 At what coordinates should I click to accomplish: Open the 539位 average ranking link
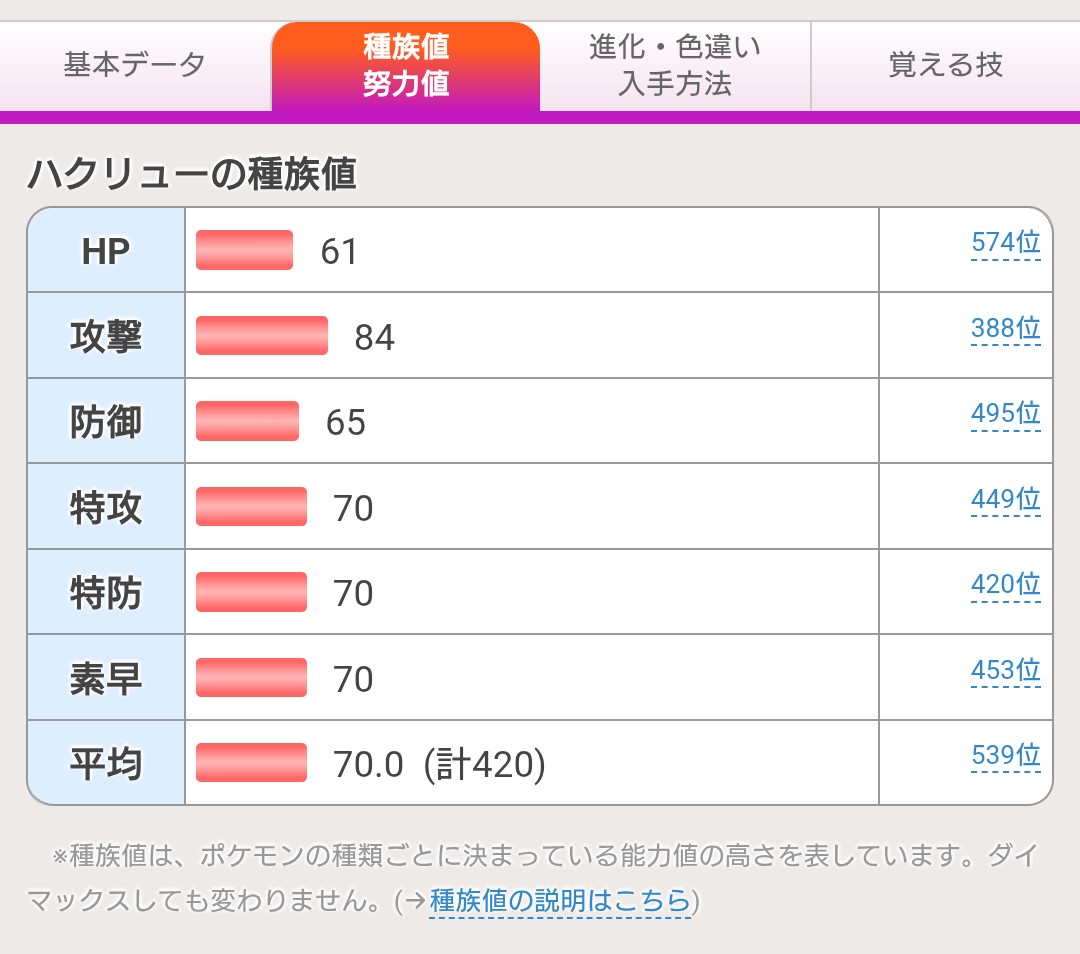click(x=1005, y=756)
